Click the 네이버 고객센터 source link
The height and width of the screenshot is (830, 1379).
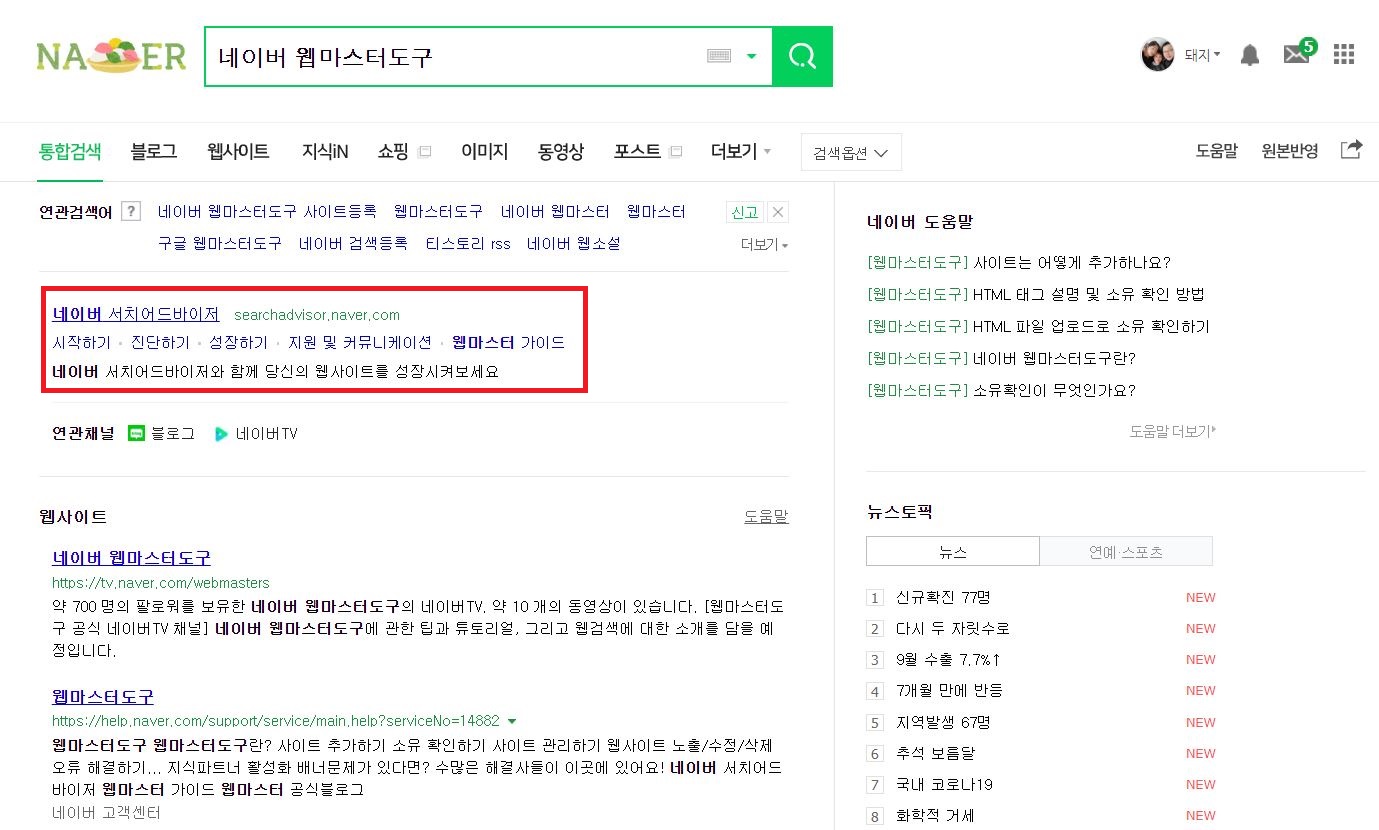point(106,812)
